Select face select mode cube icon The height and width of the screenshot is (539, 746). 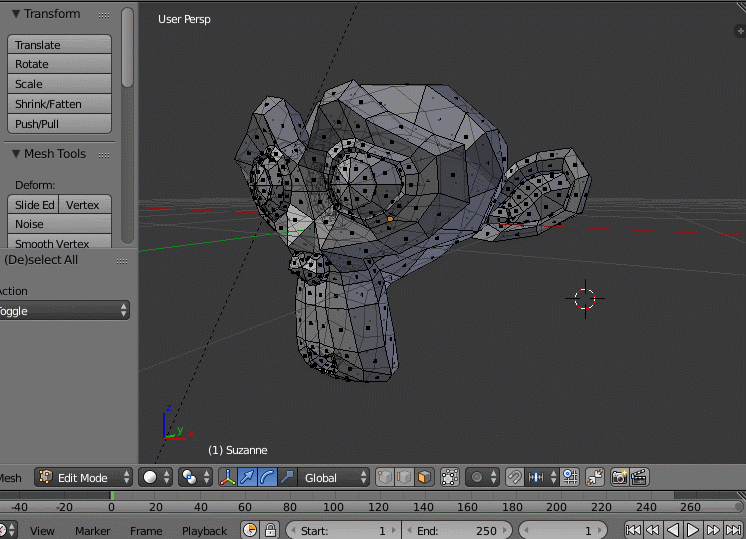tap(424, 477)
